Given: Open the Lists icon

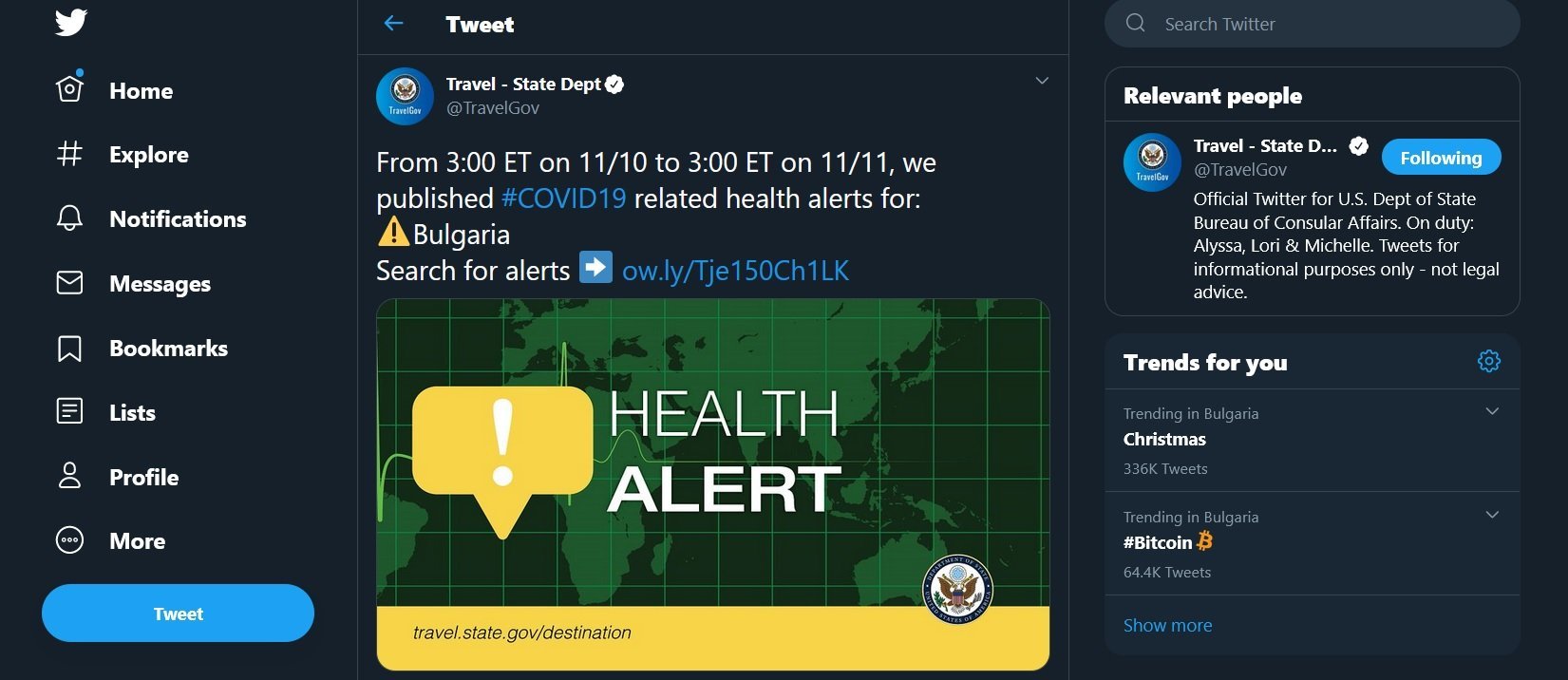Looking at the screenshot, I should pyautogui.click(x=70, y=412).
